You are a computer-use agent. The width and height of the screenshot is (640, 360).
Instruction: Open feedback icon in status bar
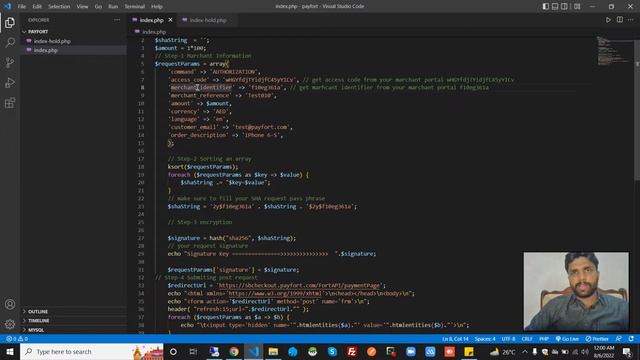point(619,339)
